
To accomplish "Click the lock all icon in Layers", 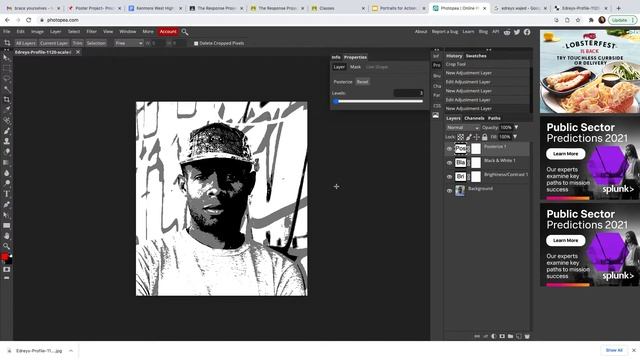I will click(484, 137).
